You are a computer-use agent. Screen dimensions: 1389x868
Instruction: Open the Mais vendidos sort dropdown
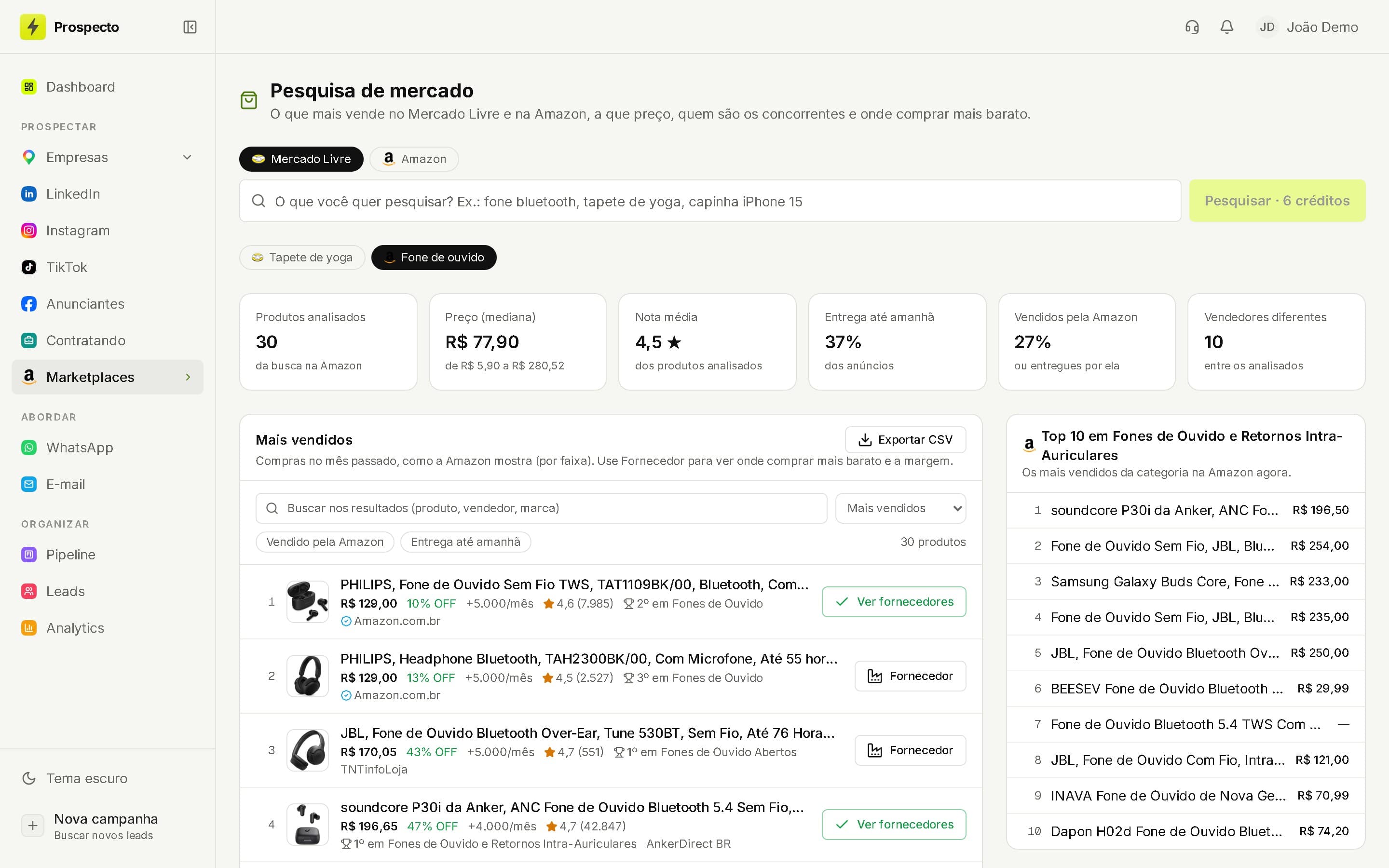(x=900, y=508)
